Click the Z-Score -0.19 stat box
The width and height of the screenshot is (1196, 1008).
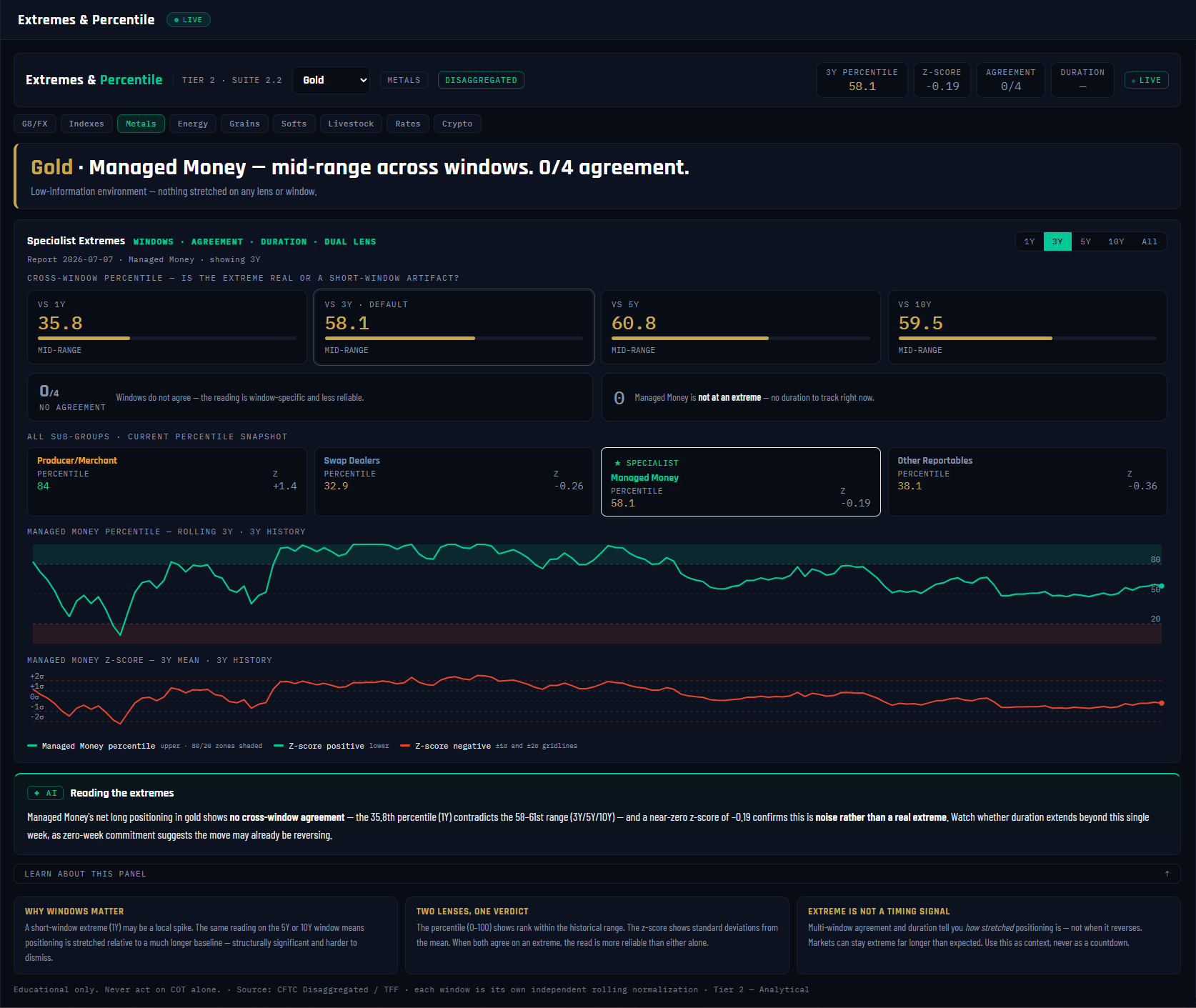click(942, 80)
